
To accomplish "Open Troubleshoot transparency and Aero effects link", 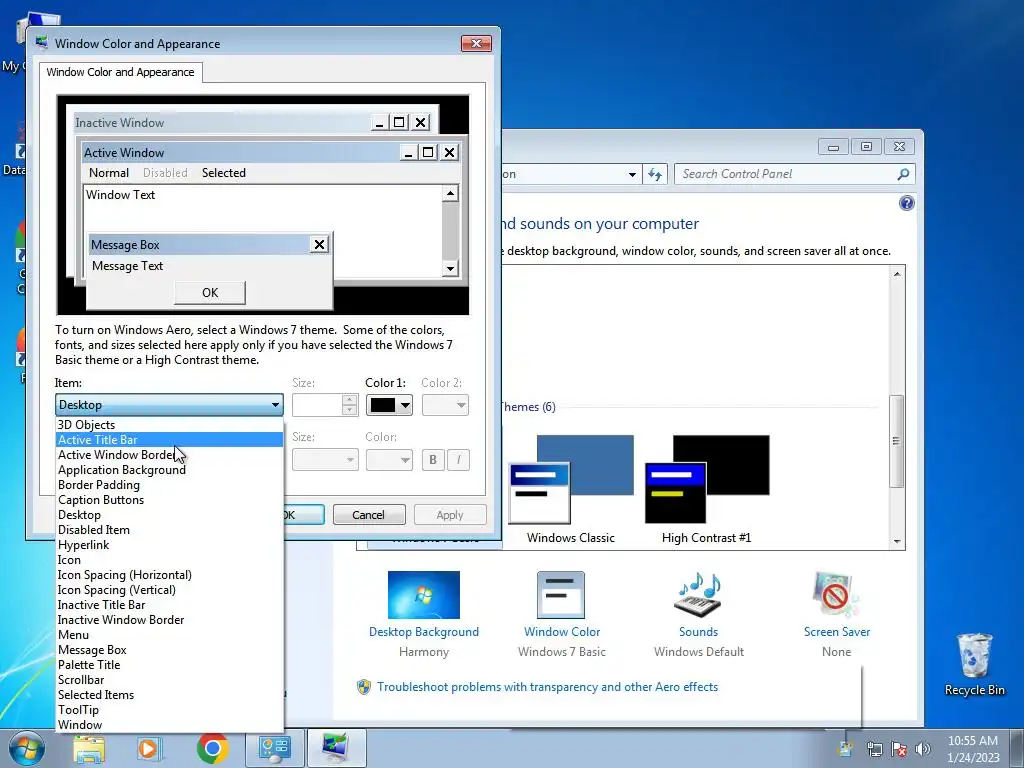I will (547, 687).
